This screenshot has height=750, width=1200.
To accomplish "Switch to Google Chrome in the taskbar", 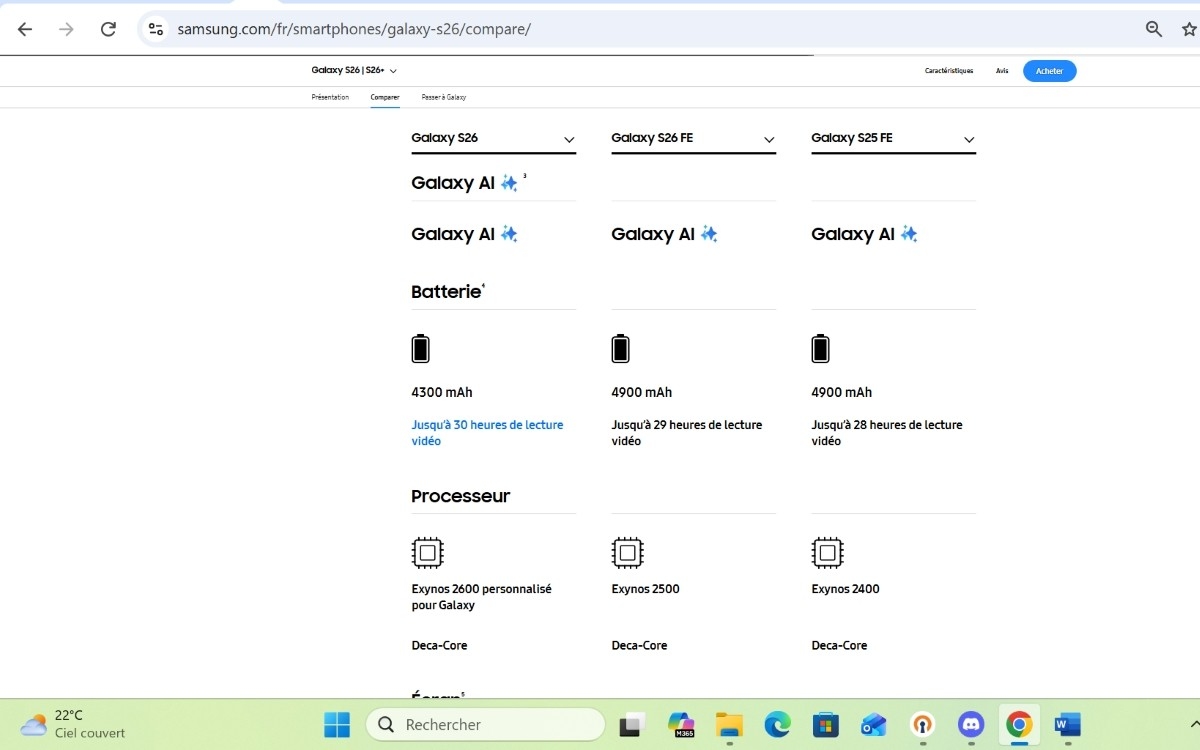I will 1019,724.
